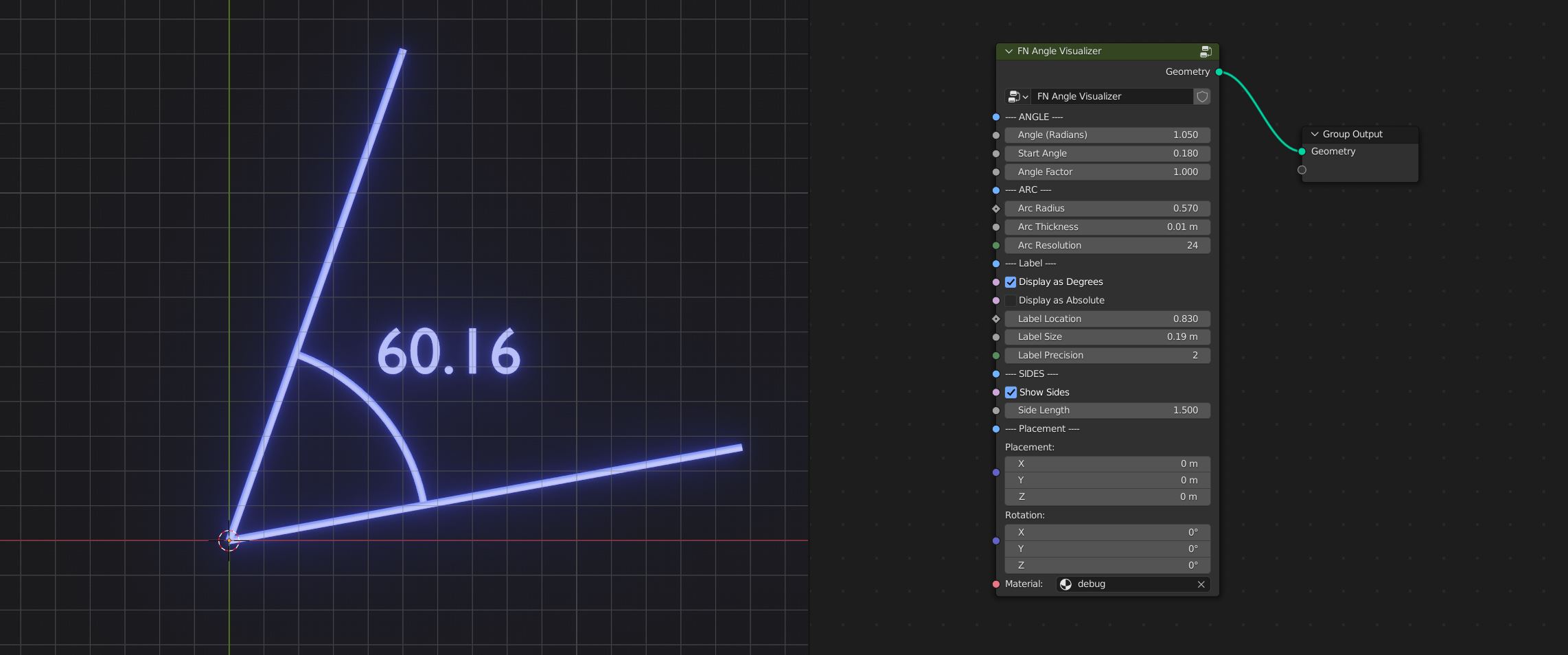
Task: Click Placement Y field
Action: (1107, 481)
